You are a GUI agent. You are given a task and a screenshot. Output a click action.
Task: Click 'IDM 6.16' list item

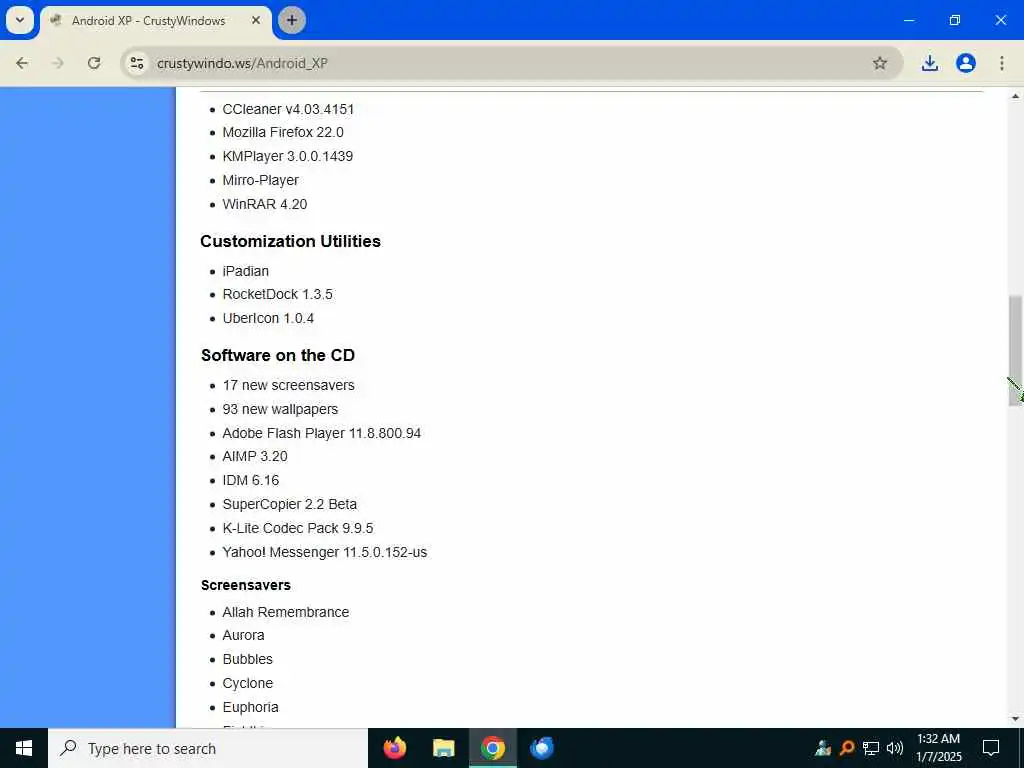[251, 481]
